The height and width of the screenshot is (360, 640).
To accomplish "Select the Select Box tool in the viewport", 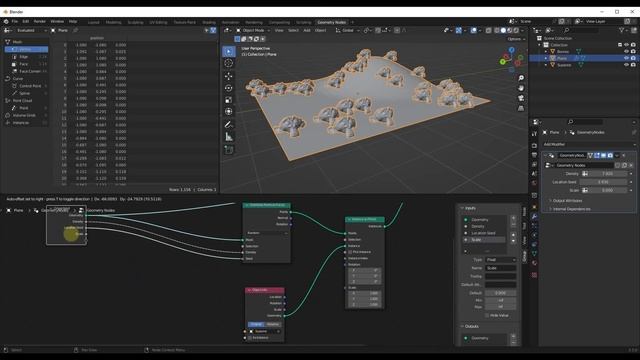I will tap(229, 51).
